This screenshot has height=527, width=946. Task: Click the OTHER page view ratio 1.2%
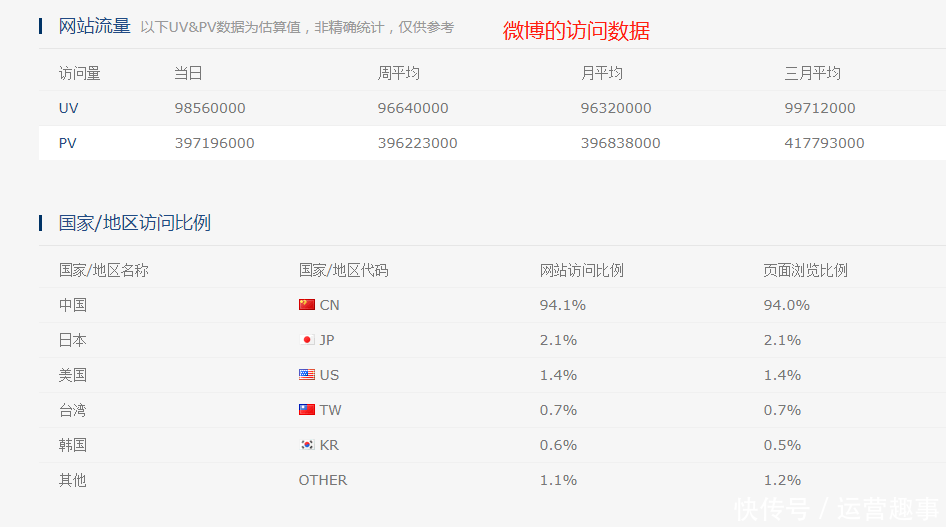click(783, 480)
